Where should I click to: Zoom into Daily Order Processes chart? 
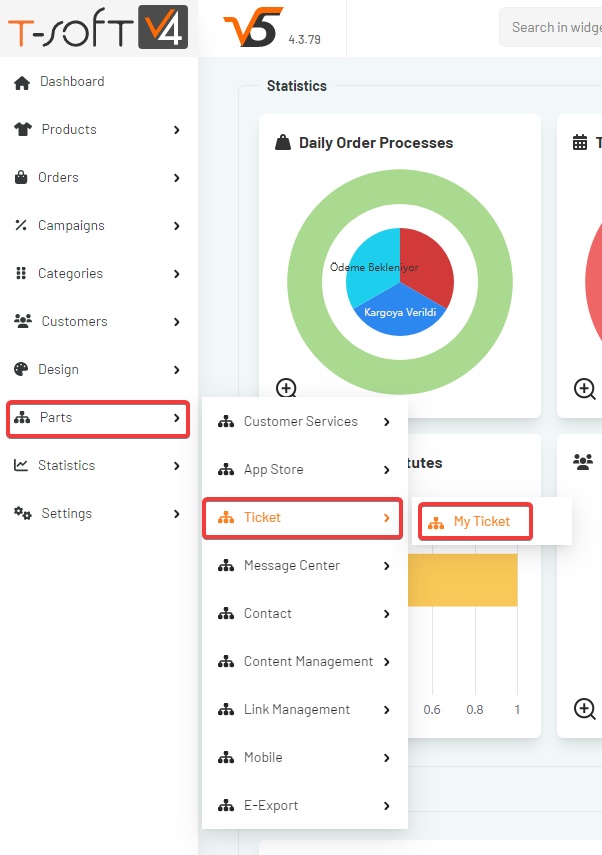(x=286, y=388)
